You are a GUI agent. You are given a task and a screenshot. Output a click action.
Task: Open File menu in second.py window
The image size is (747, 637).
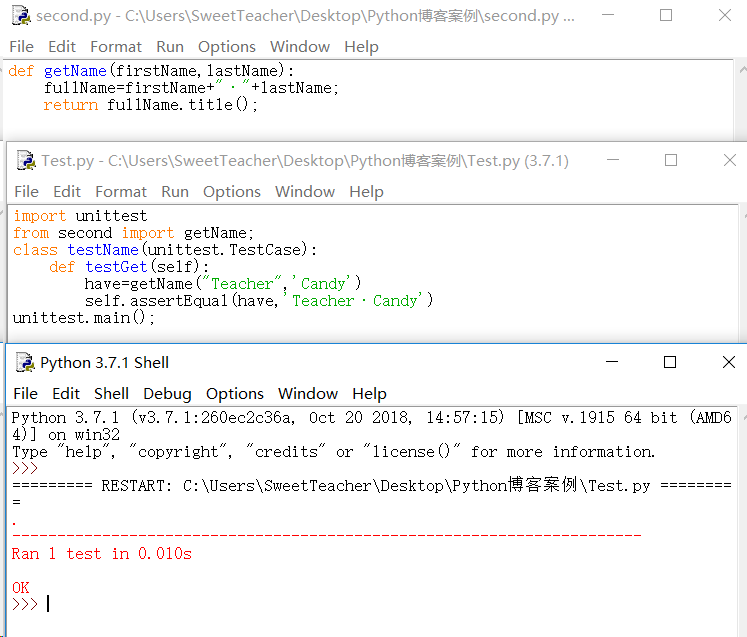click(x=21, y=47)
